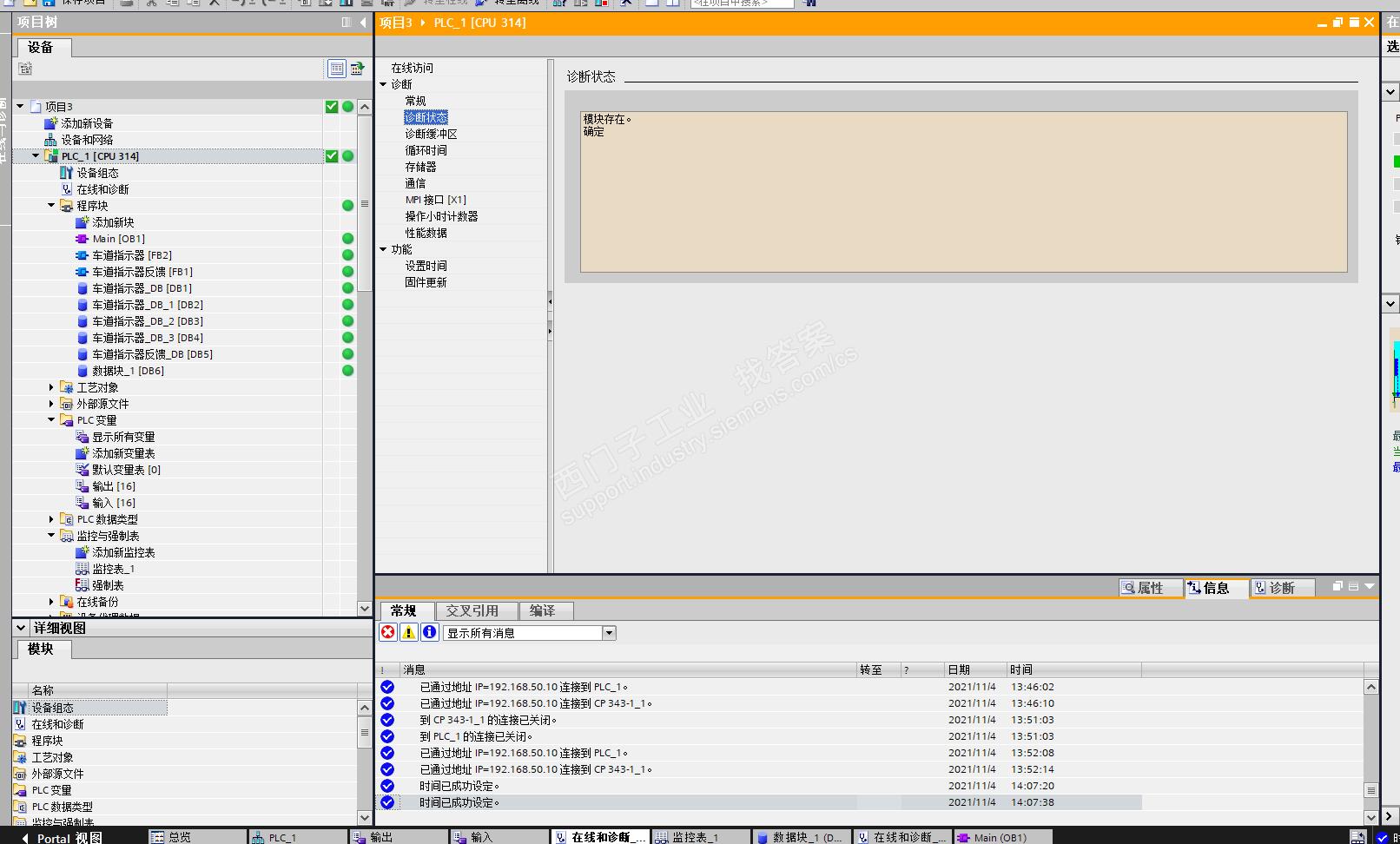Click the 添加新块 icon
This screenshot has height=844, width=1400.
83,222
